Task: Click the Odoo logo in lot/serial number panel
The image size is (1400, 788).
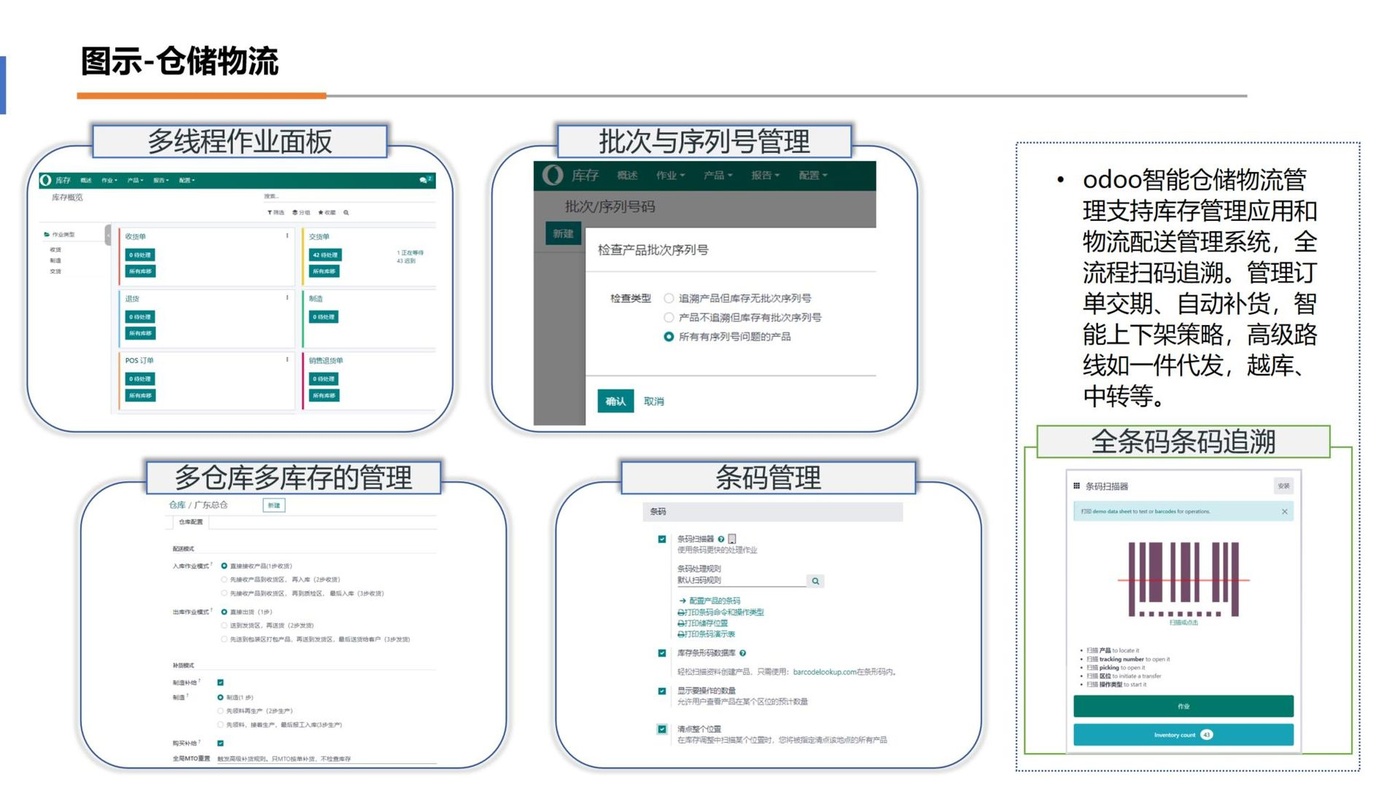Action: (x=553, y=175)
